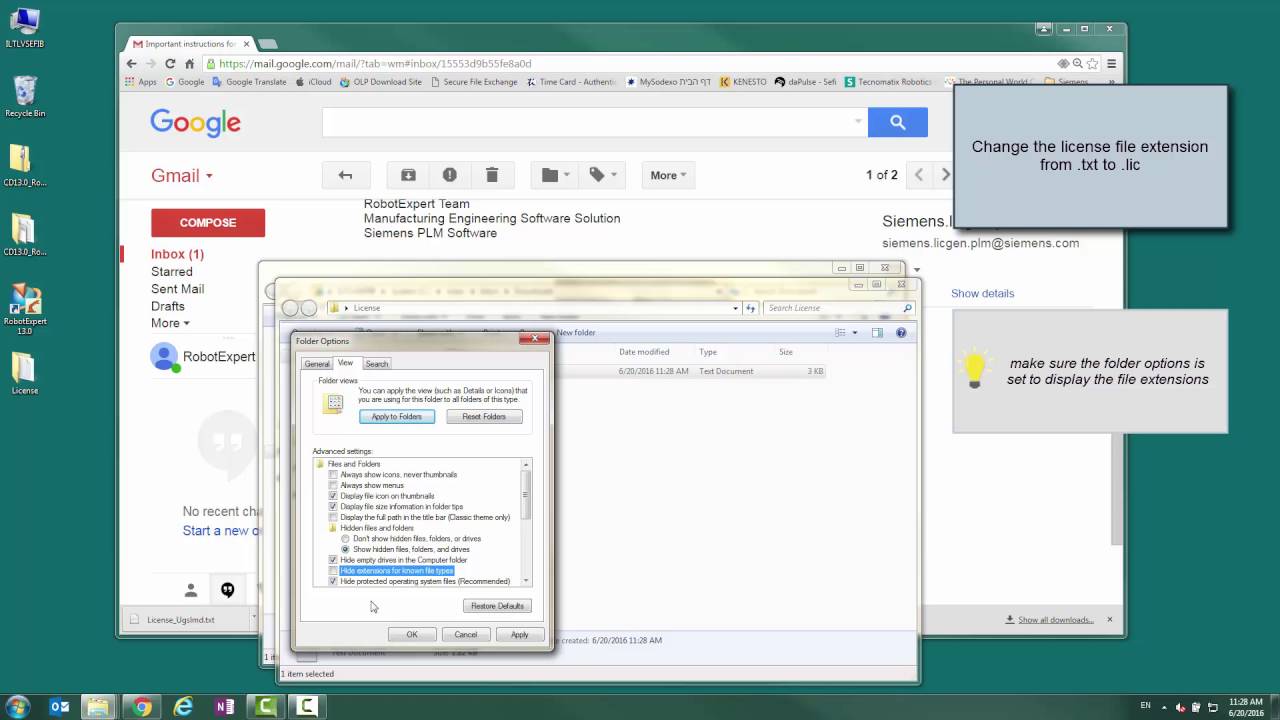Image resolution: width=1280 pixels, height=720 pixels.
Task: Delete the email with trash icon
Action: coord(492,175)
